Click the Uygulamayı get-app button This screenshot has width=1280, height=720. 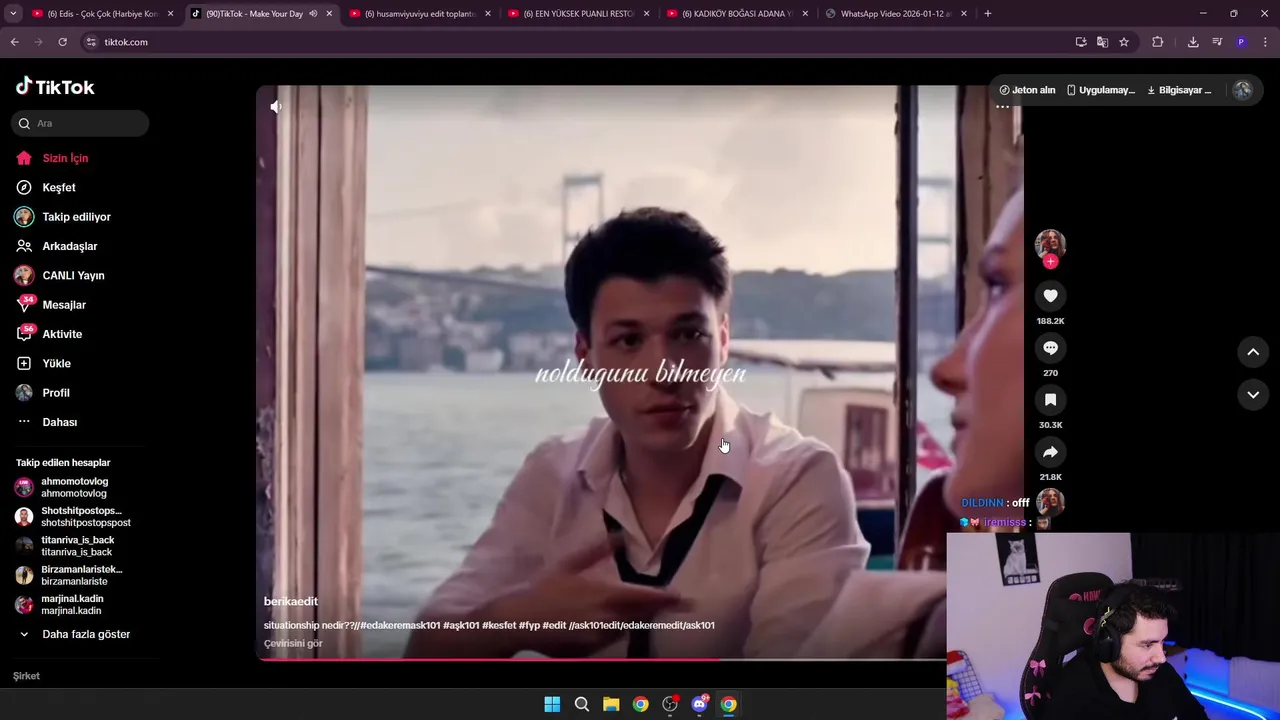coord(1100,90)
